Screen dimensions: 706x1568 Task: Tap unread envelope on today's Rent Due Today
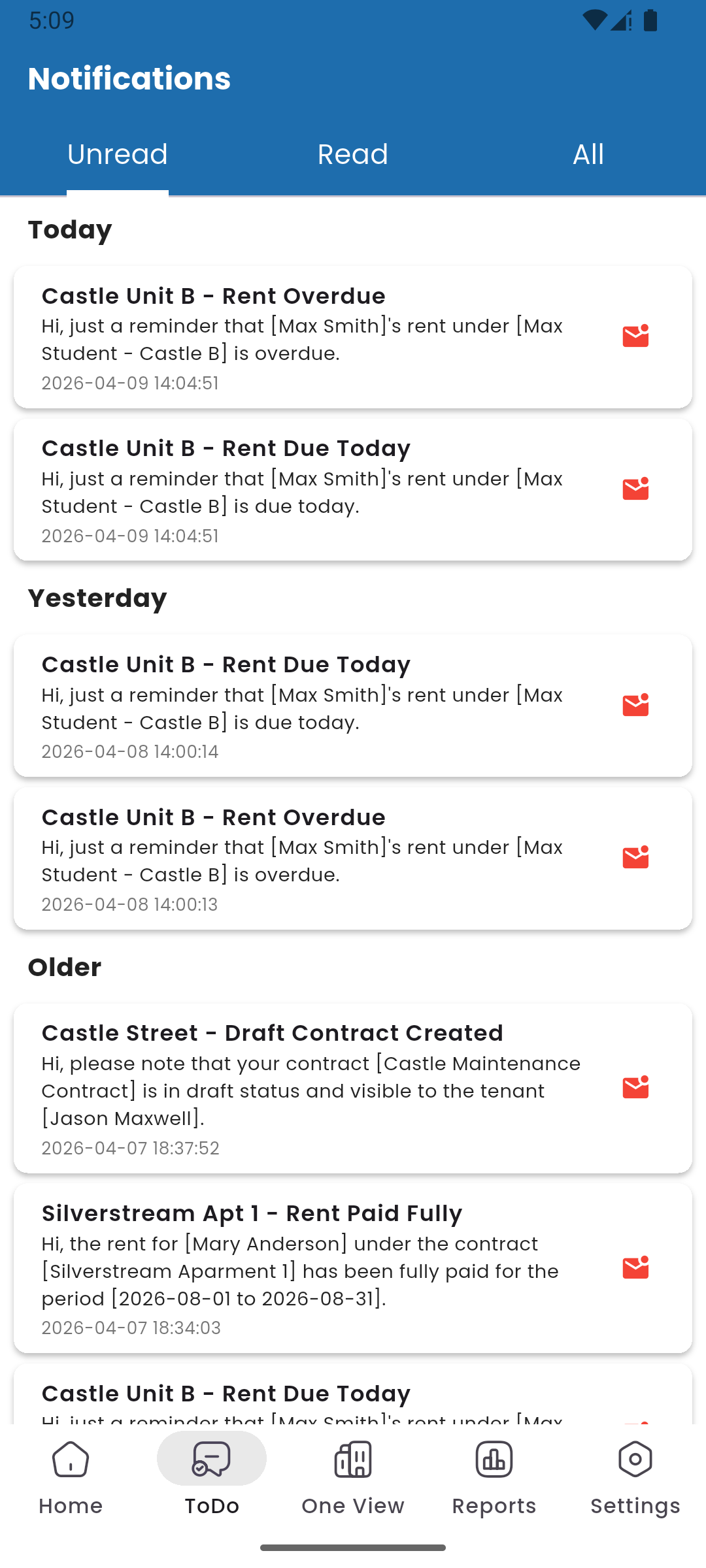tap(635, 489)
